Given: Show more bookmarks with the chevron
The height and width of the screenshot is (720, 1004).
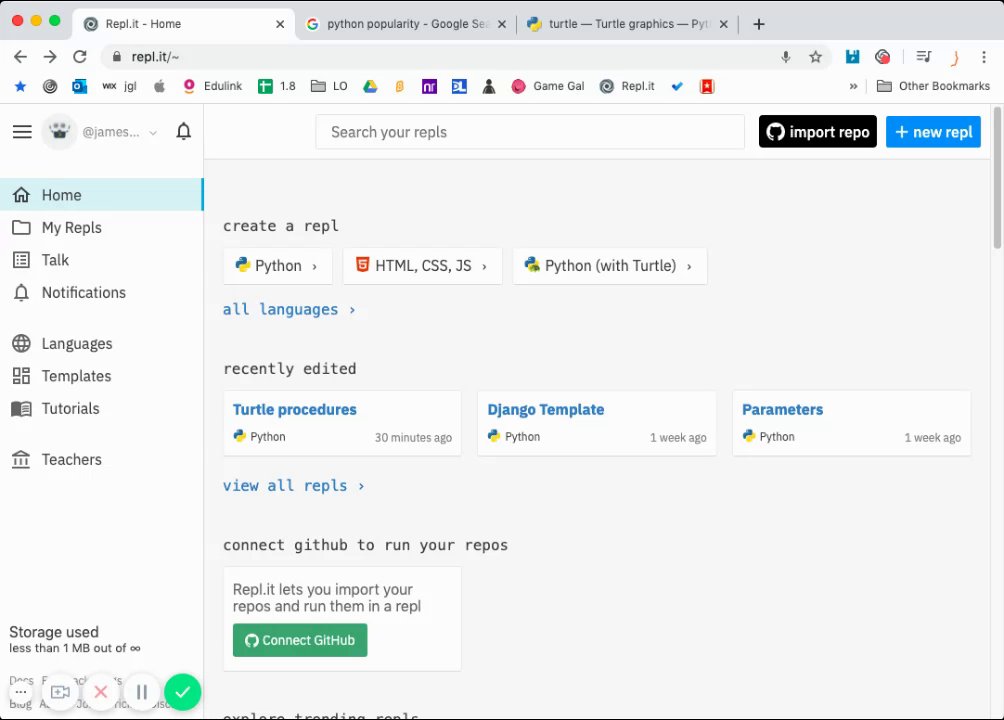Looking at the screenshot, I should coord(853,86).
